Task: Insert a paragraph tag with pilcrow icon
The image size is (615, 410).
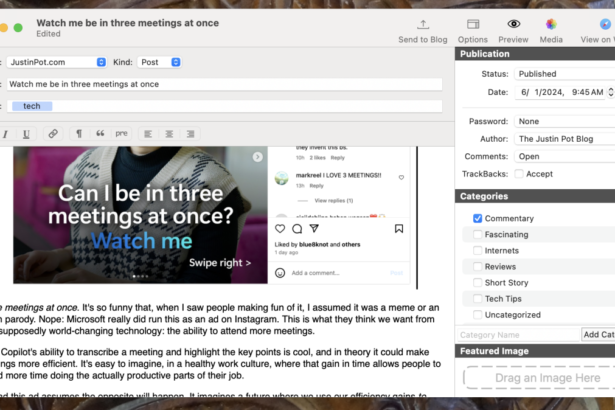Action: (78, 134)
